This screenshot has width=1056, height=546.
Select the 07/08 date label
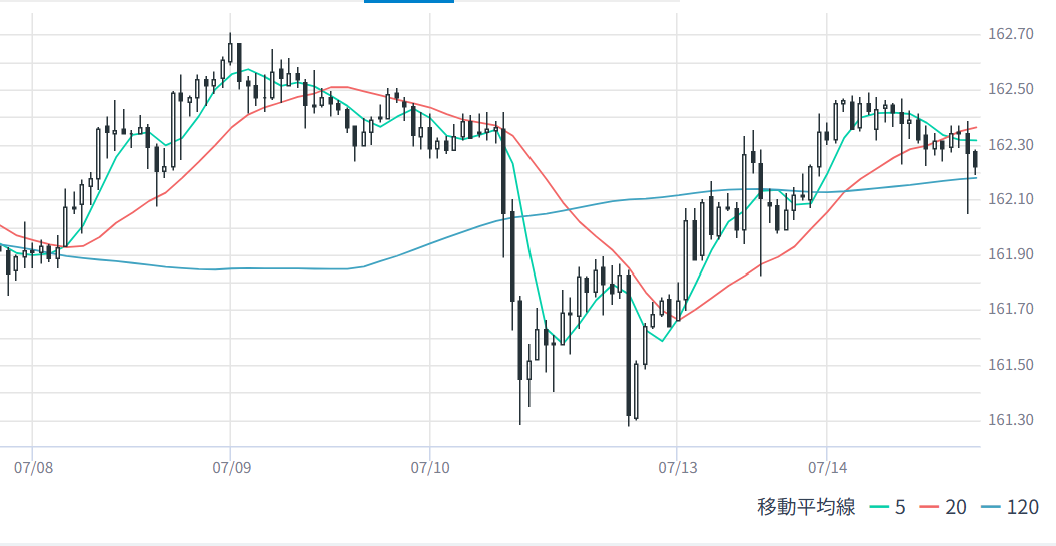coord(33,467)
